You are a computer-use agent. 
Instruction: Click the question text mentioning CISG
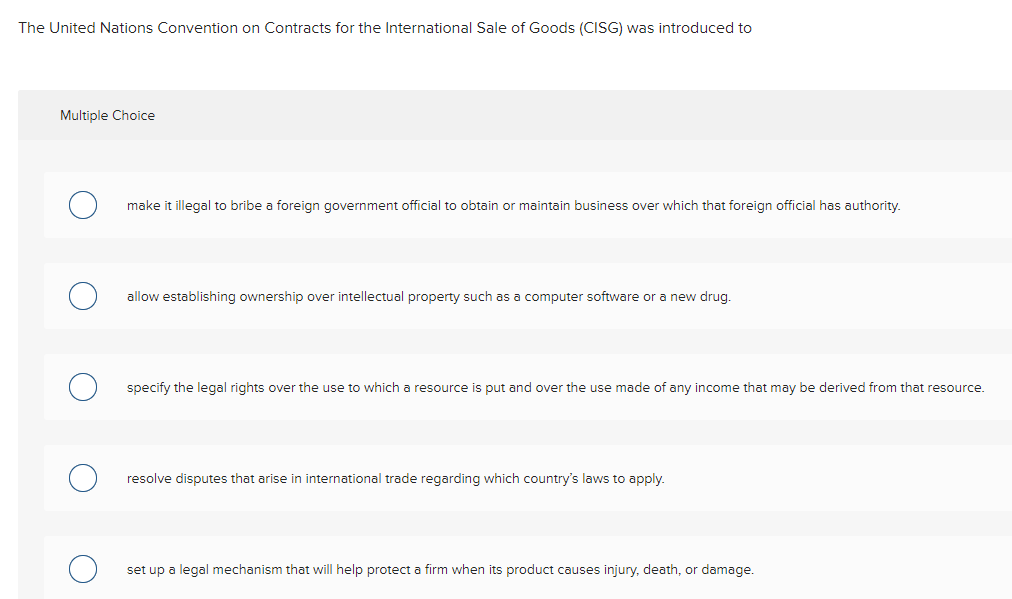[400, 27]
